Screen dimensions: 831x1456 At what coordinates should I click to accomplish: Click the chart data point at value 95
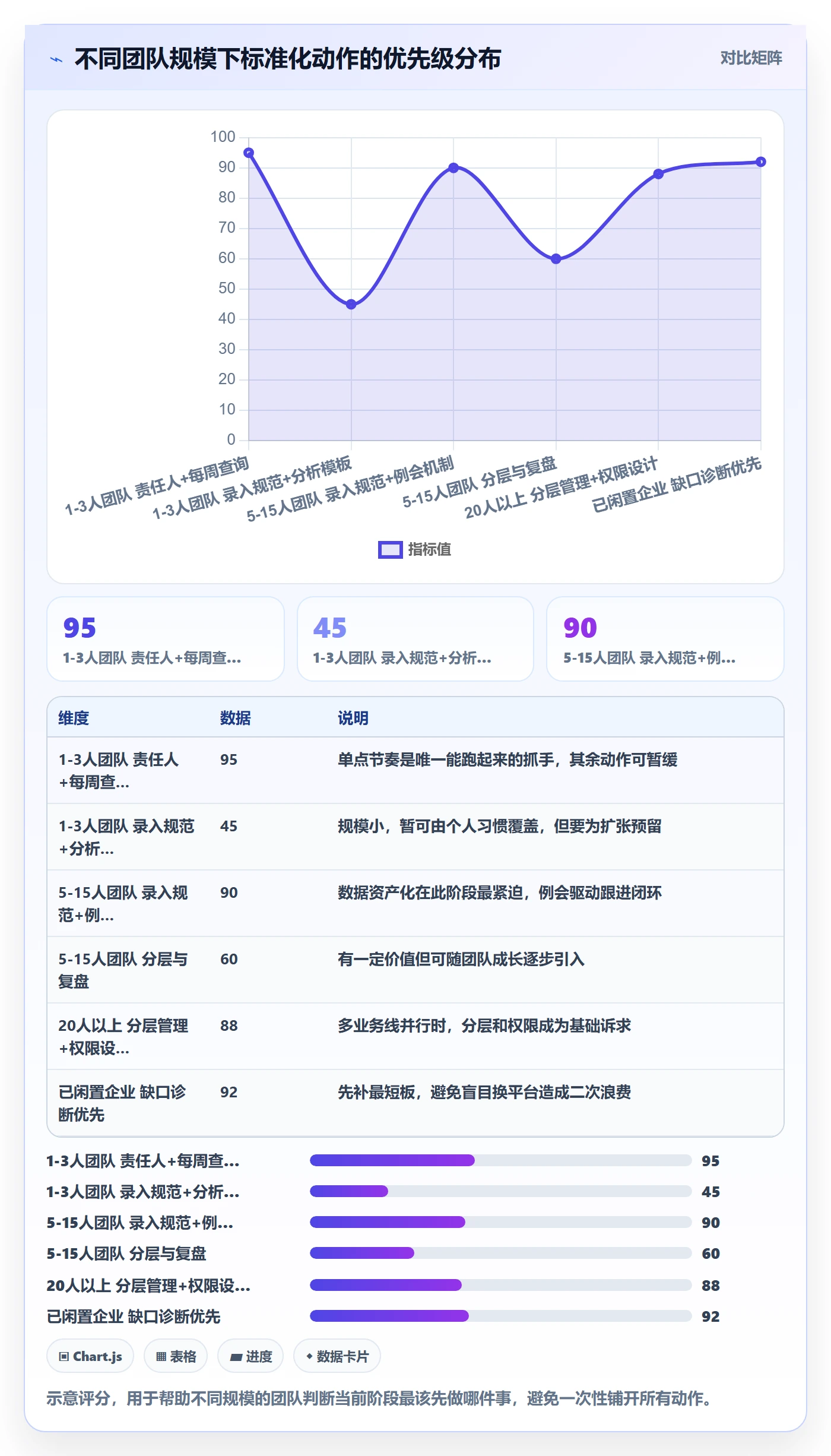(x=249, y=153)
